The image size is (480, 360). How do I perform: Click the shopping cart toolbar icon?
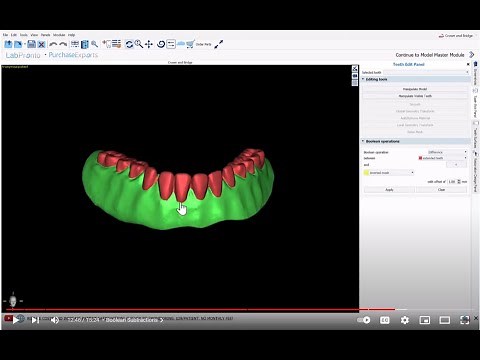tap(190, 44)
